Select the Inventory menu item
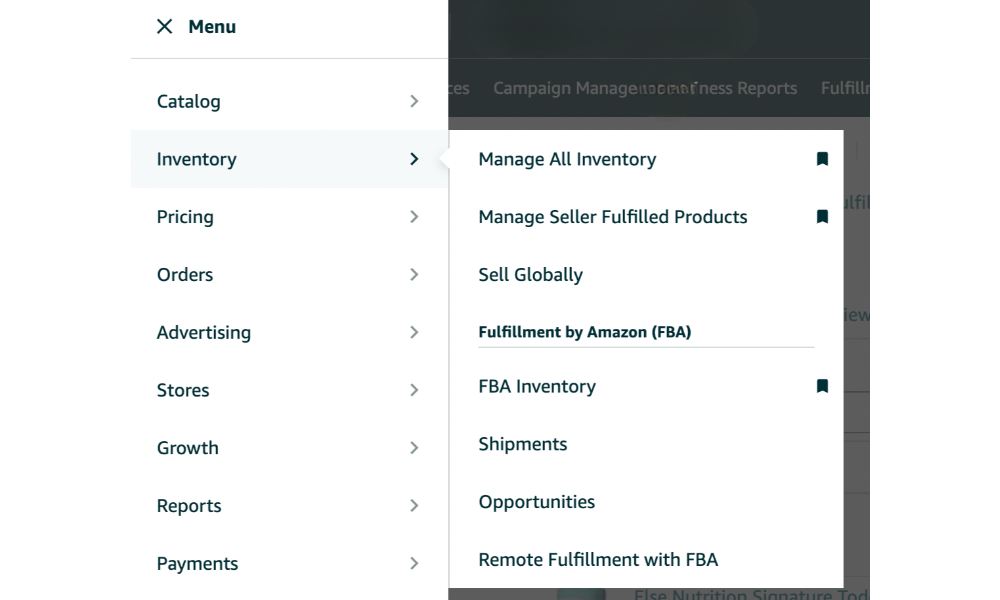 (197, 159)
